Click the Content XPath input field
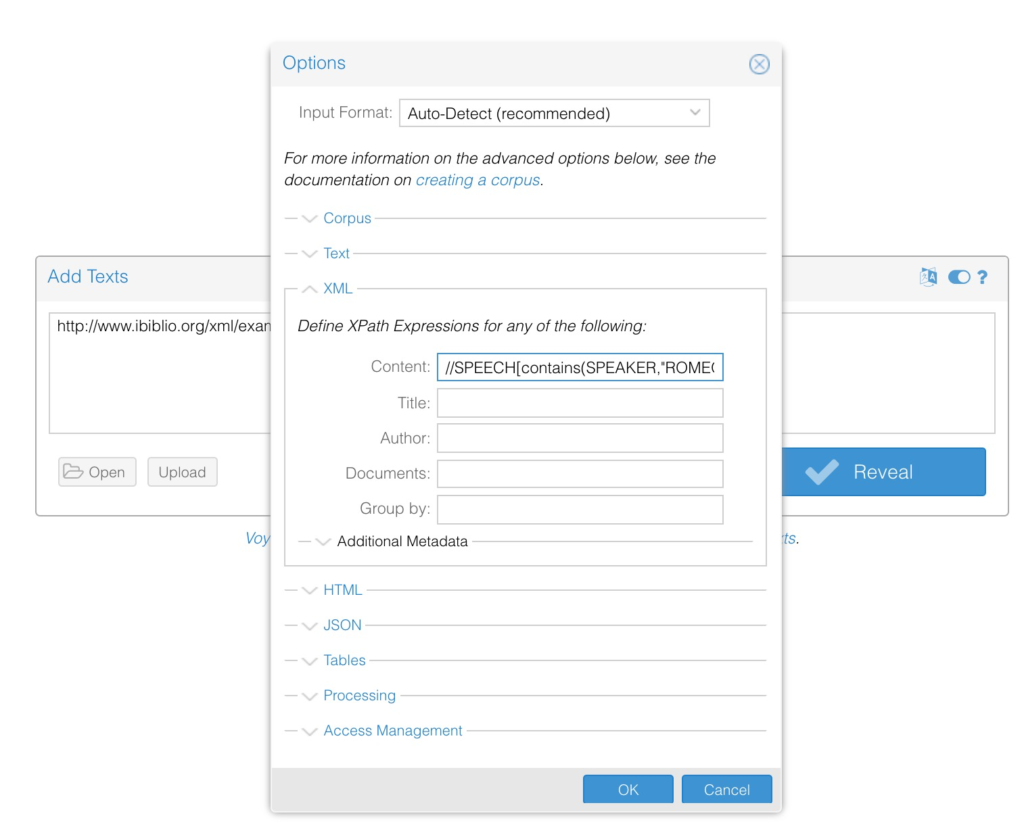Viewport: 1024px width, 822px height. point(580,367)
